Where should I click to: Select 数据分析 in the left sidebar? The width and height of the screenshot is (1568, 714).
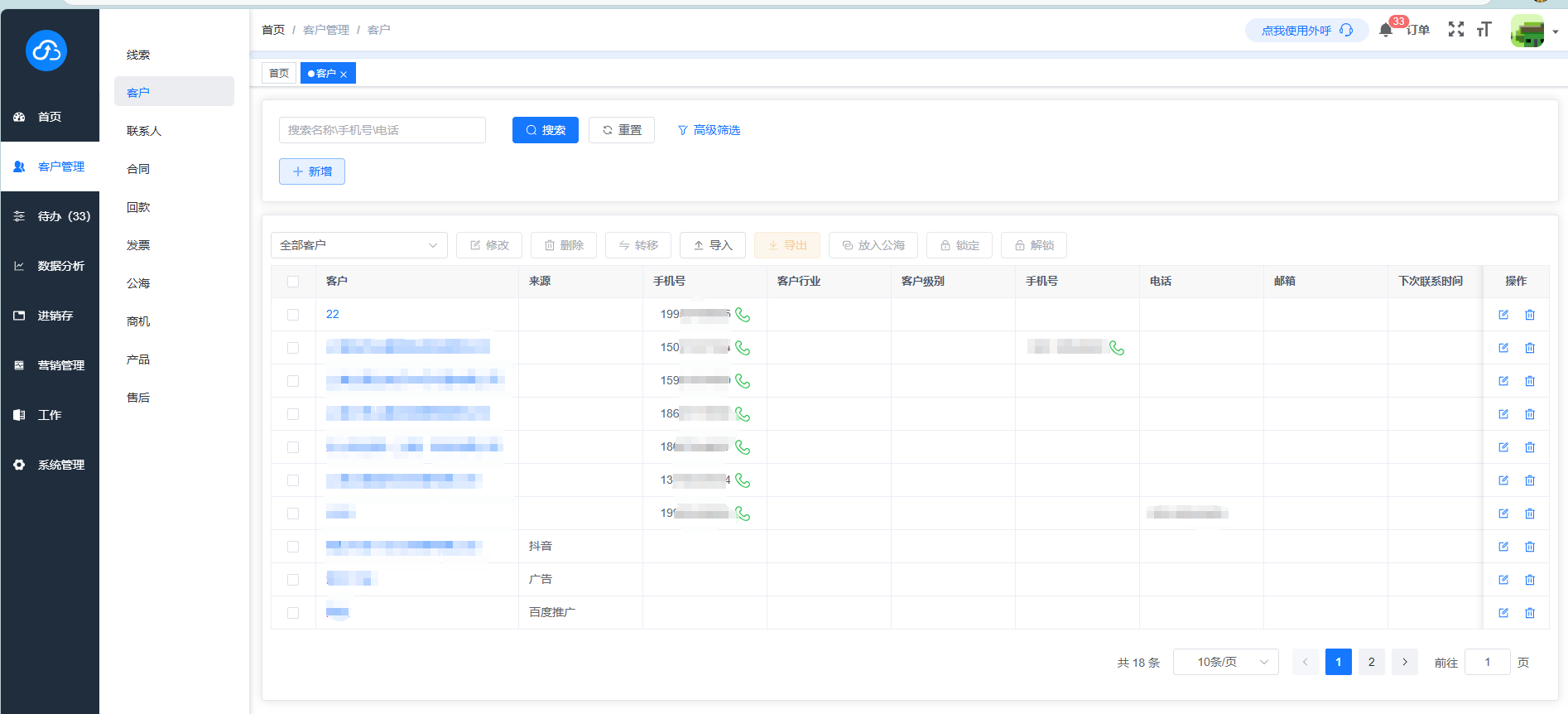pos(60,266)
